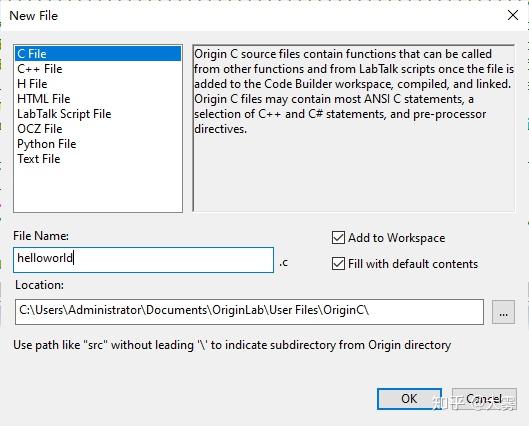Screen dimensions: 529x426
Task: Click the file description text panel
Action: [354, 128]
